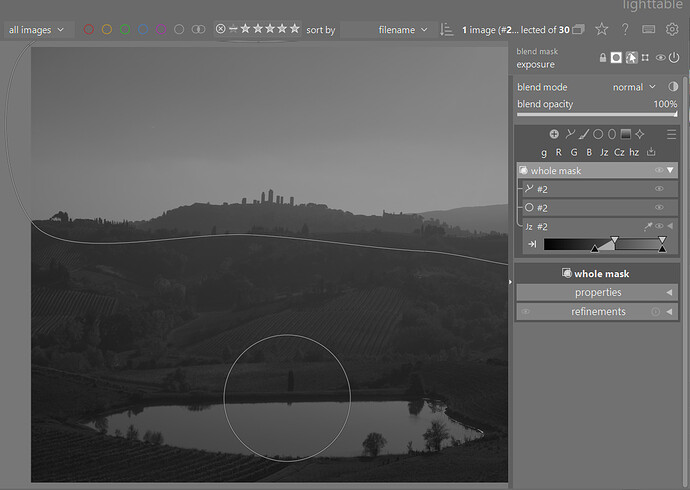690x490 pixels.
Task: Toggle the gray no-color-label filter
Action: [x=179, y=29]
